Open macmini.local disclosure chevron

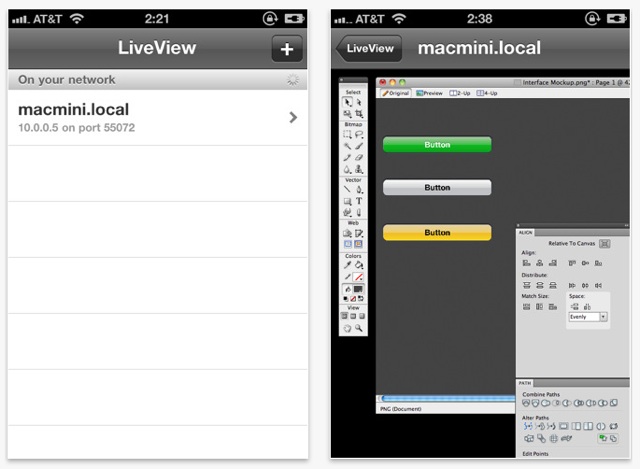coord(292,117)
